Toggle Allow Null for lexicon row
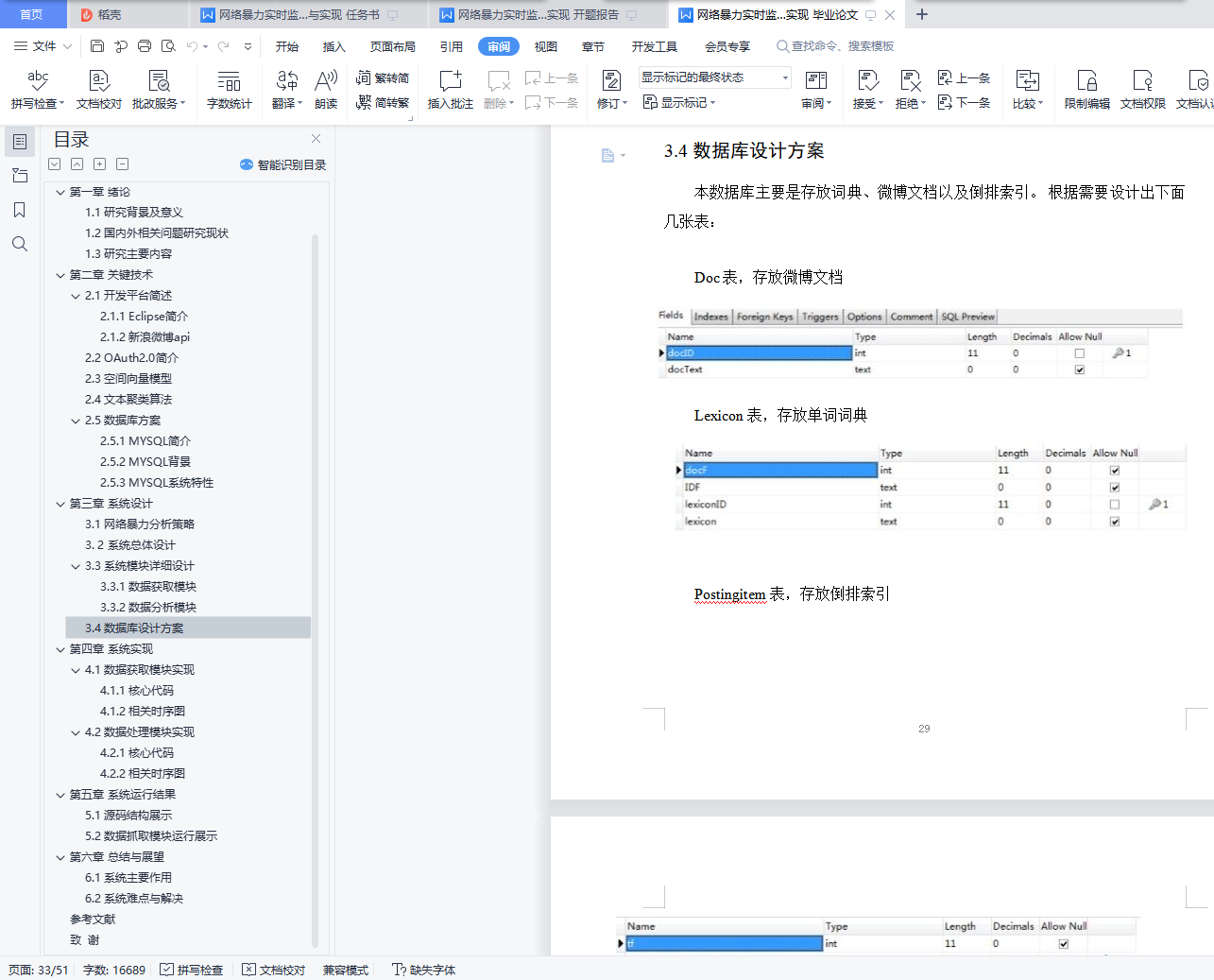The image size is (1214, 980). [x=1115, y=522]
